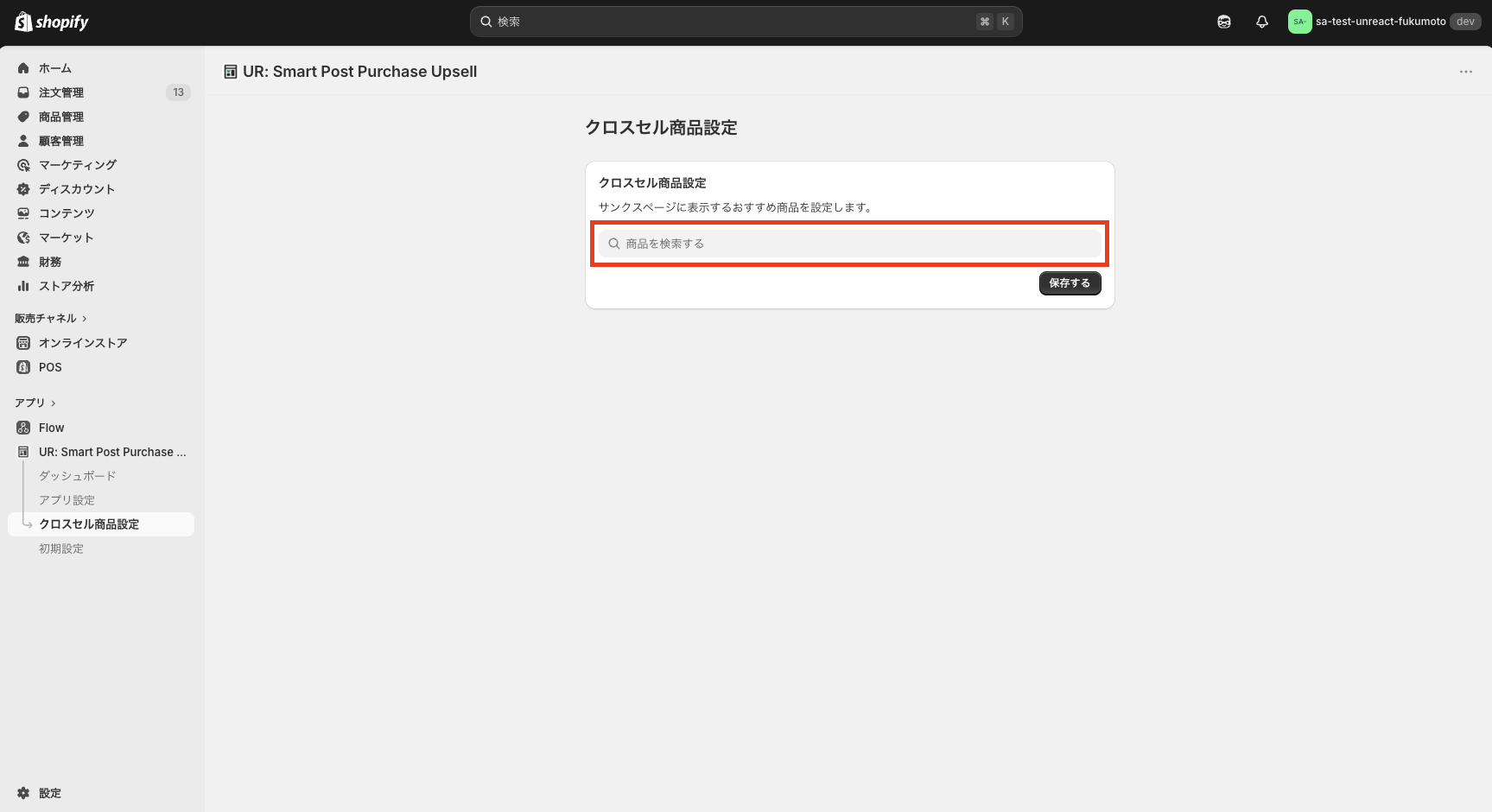Screen dimensions: 1492x812
Task: Open 商品管理 in the sidebar
Action: point(101,117)
